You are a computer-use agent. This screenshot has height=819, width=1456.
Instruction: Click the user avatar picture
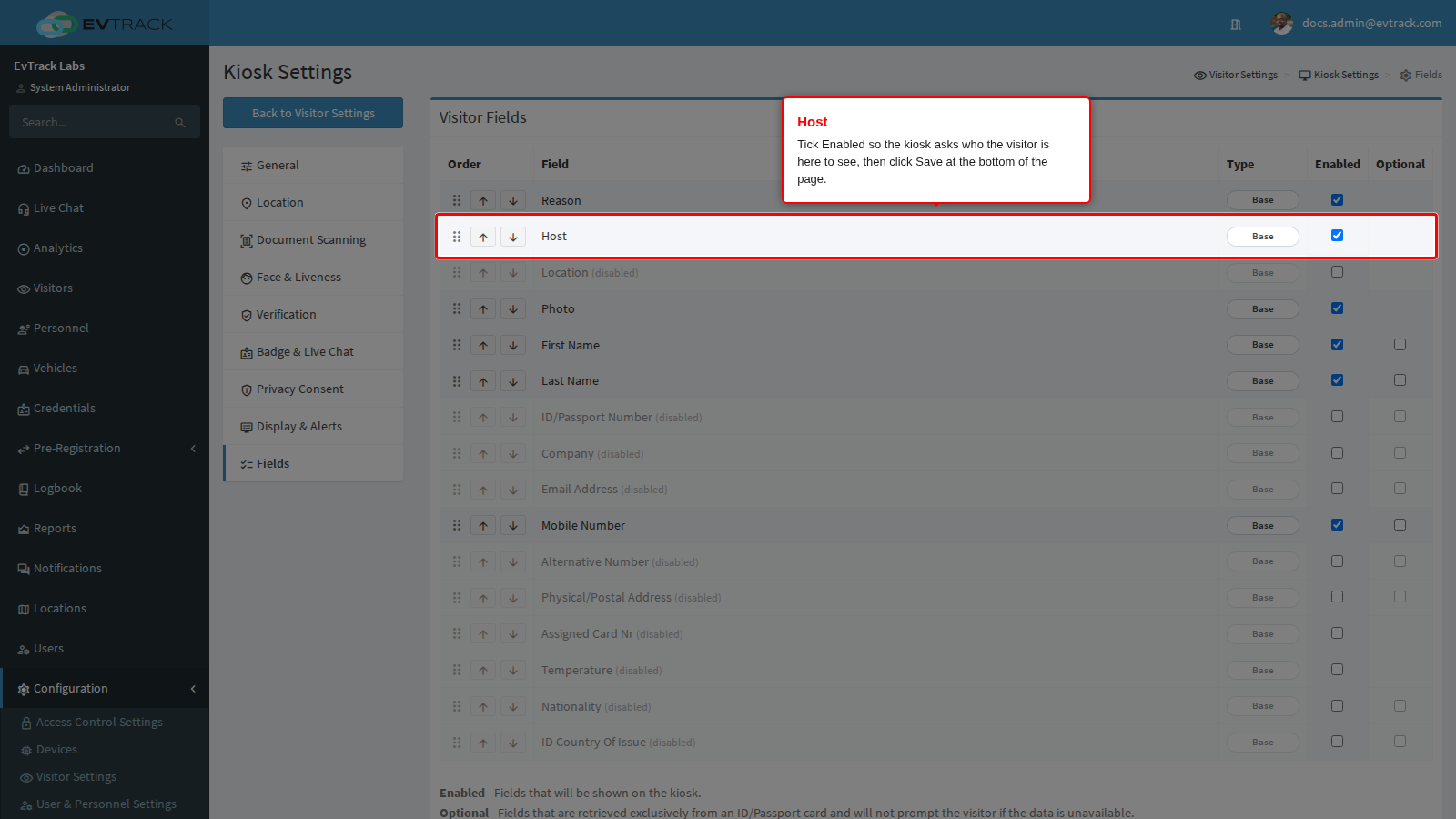[1282, 24]
